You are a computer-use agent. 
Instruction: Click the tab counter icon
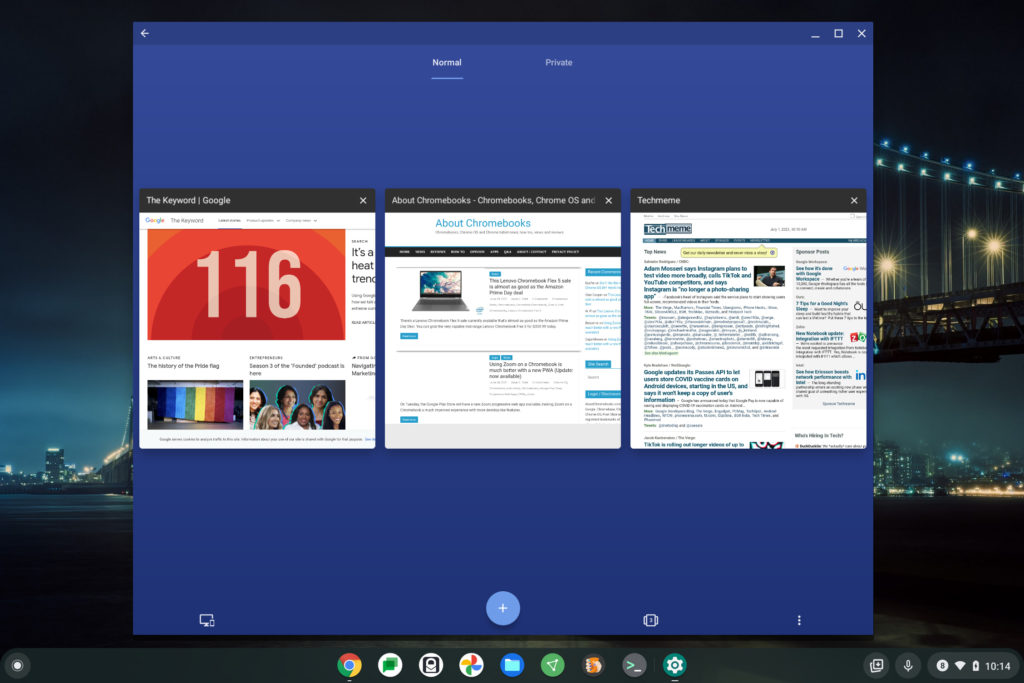tap(650, 620)
